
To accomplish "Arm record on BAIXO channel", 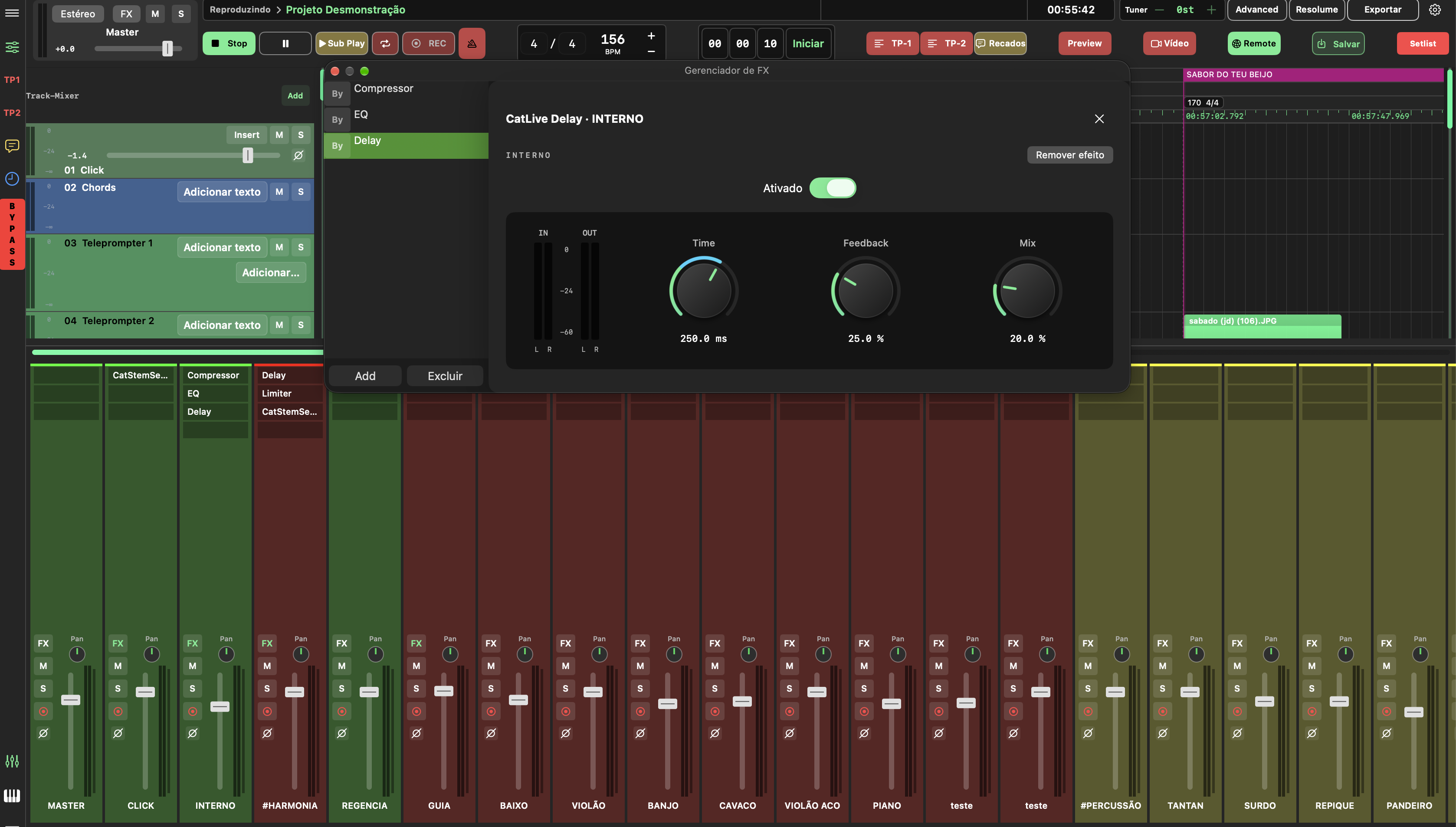I will click(491, 711).
